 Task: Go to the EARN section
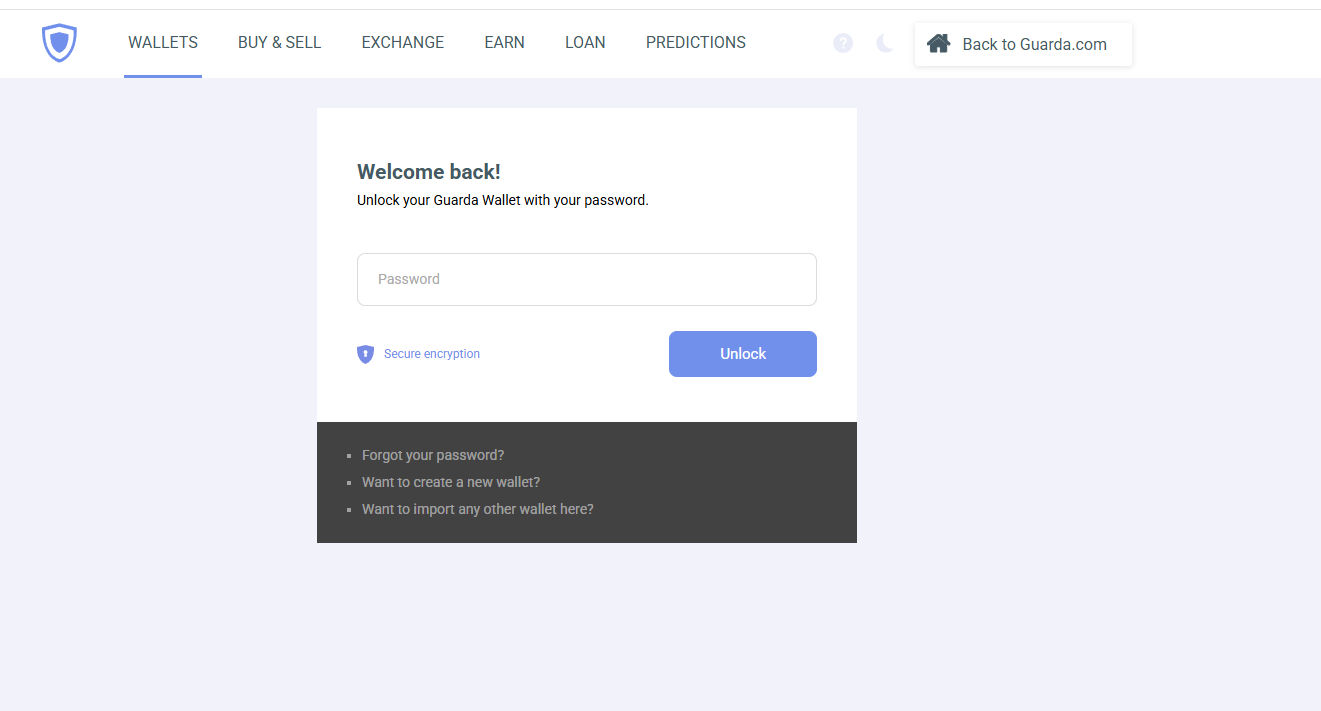pyautogui.click(x=504, y=42)
